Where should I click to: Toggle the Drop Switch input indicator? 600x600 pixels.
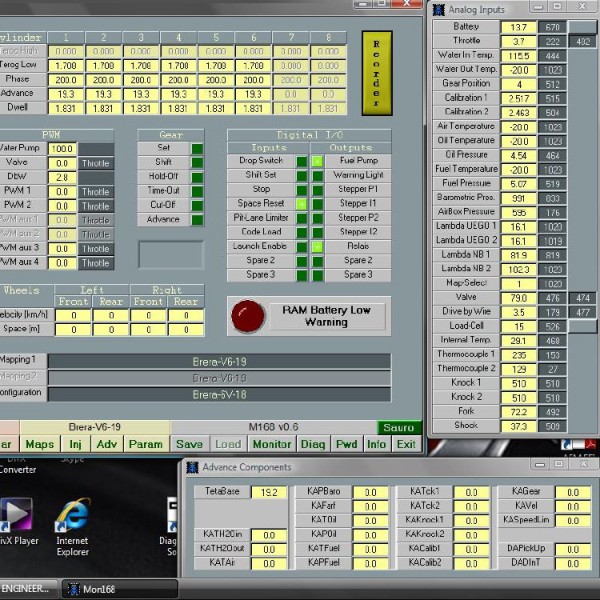301,161
